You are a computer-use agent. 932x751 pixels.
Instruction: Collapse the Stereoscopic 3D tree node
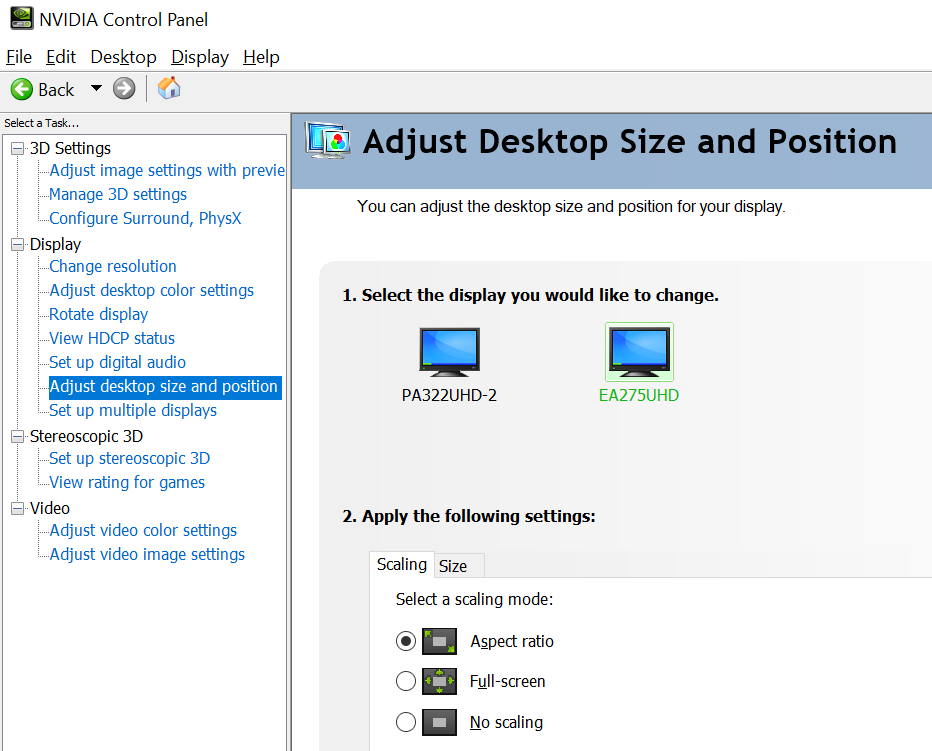coord(17,436)
